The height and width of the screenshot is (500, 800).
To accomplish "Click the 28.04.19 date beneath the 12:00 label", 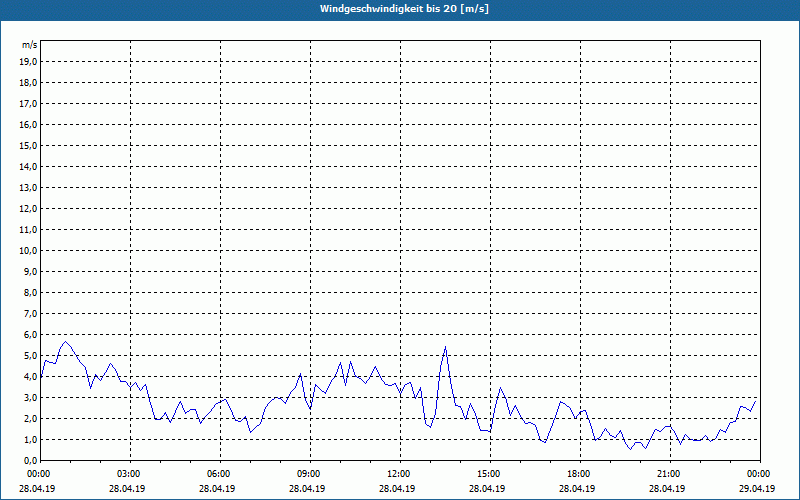I will point(398,489).
